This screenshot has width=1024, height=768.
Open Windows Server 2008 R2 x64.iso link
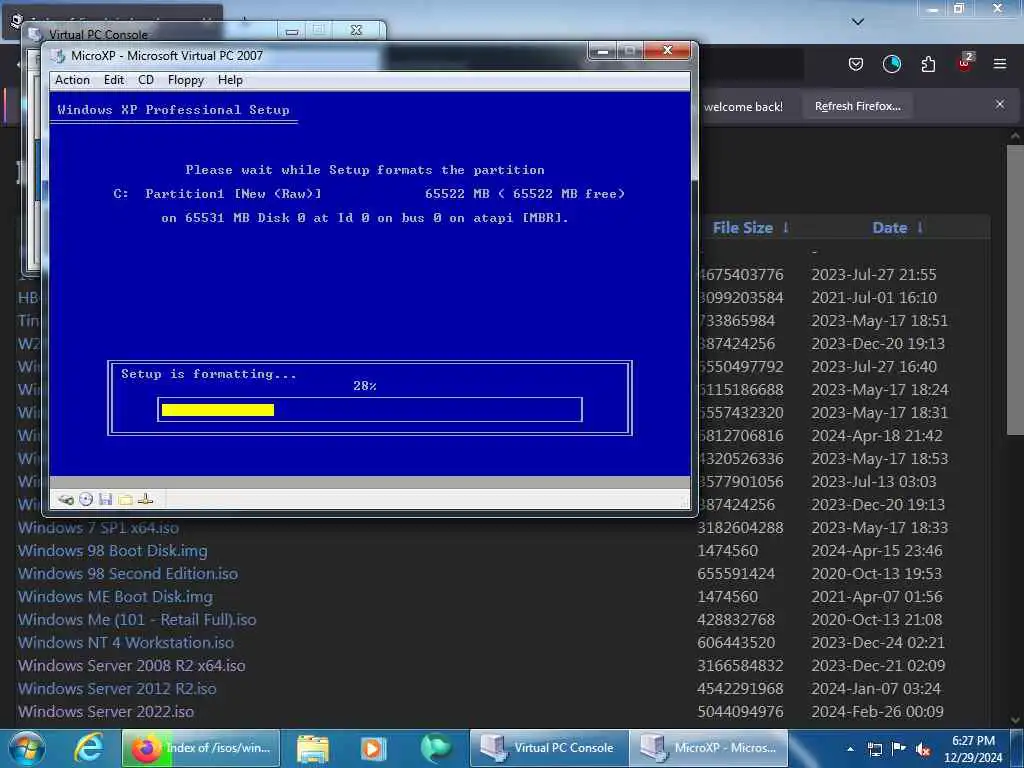click(131, 665)
